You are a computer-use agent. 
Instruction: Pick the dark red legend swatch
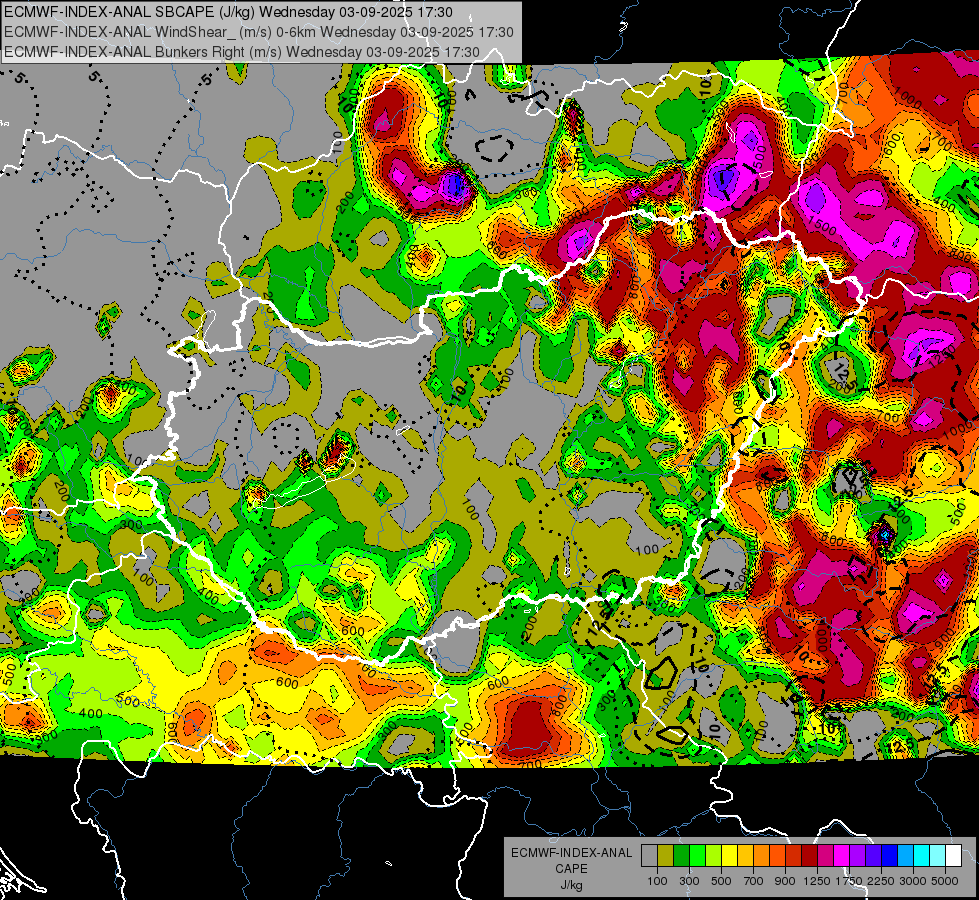809,856
